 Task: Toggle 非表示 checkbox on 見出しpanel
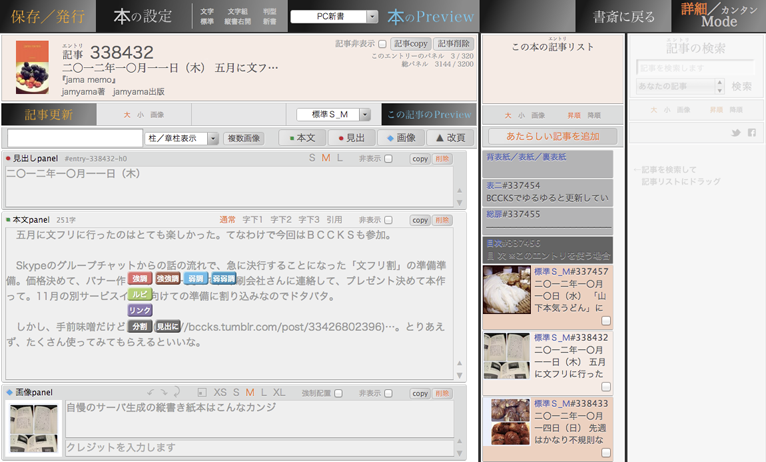[390, 158]
